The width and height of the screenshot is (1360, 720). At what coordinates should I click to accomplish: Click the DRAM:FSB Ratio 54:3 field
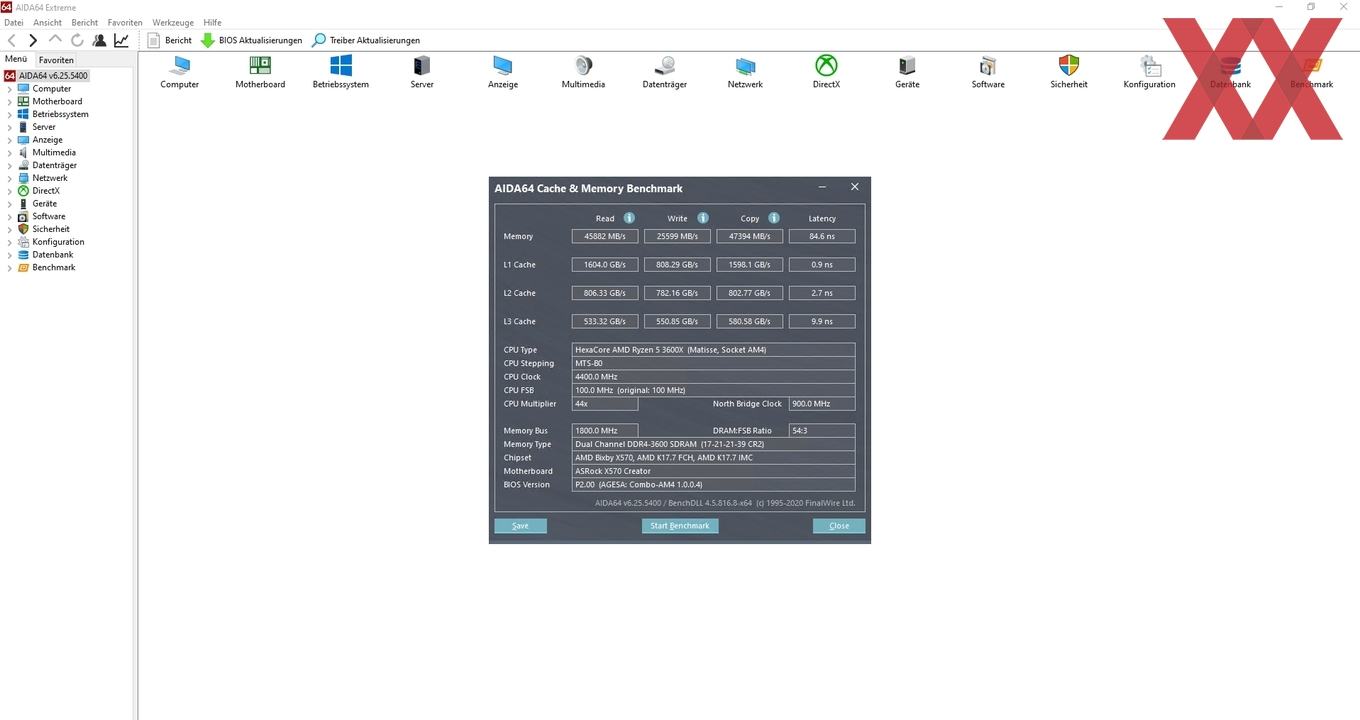[x=822, y=431]
